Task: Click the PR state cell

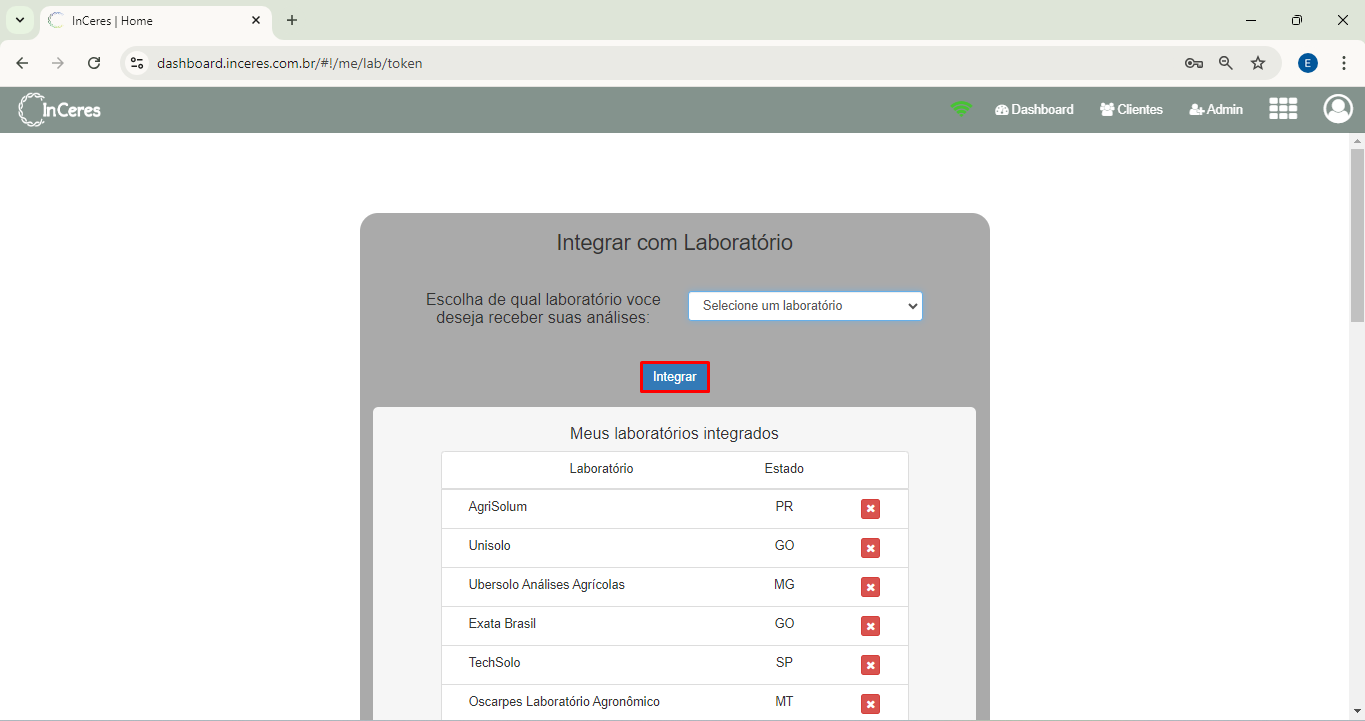Action: (784, 507)
